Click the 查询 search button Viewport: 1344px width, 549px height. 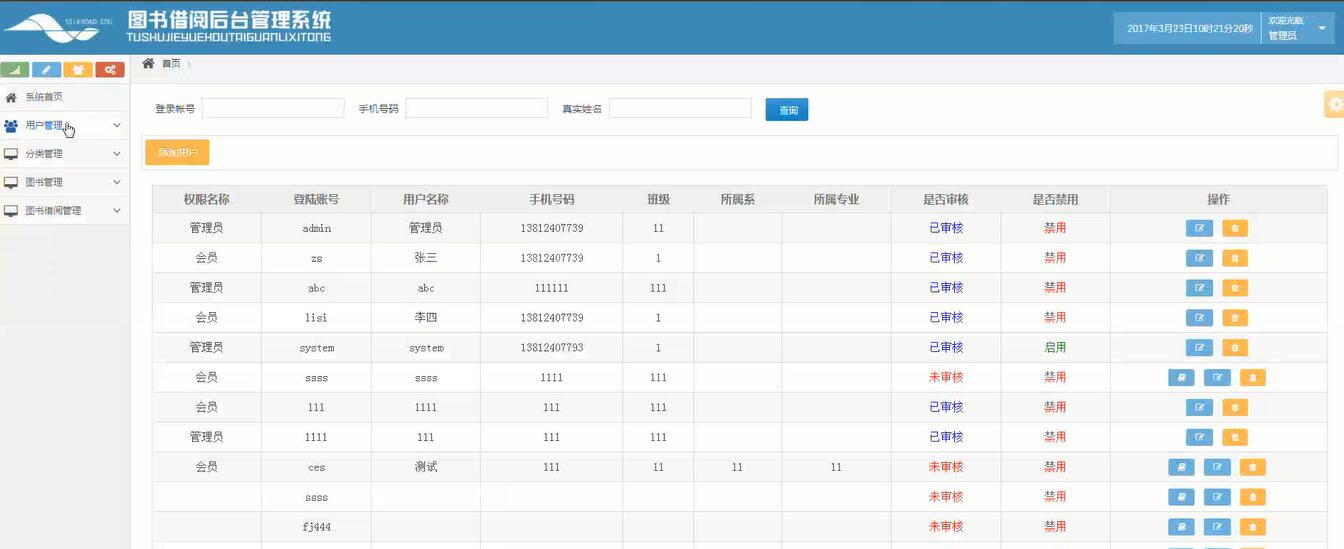click(x=787, y=110)
